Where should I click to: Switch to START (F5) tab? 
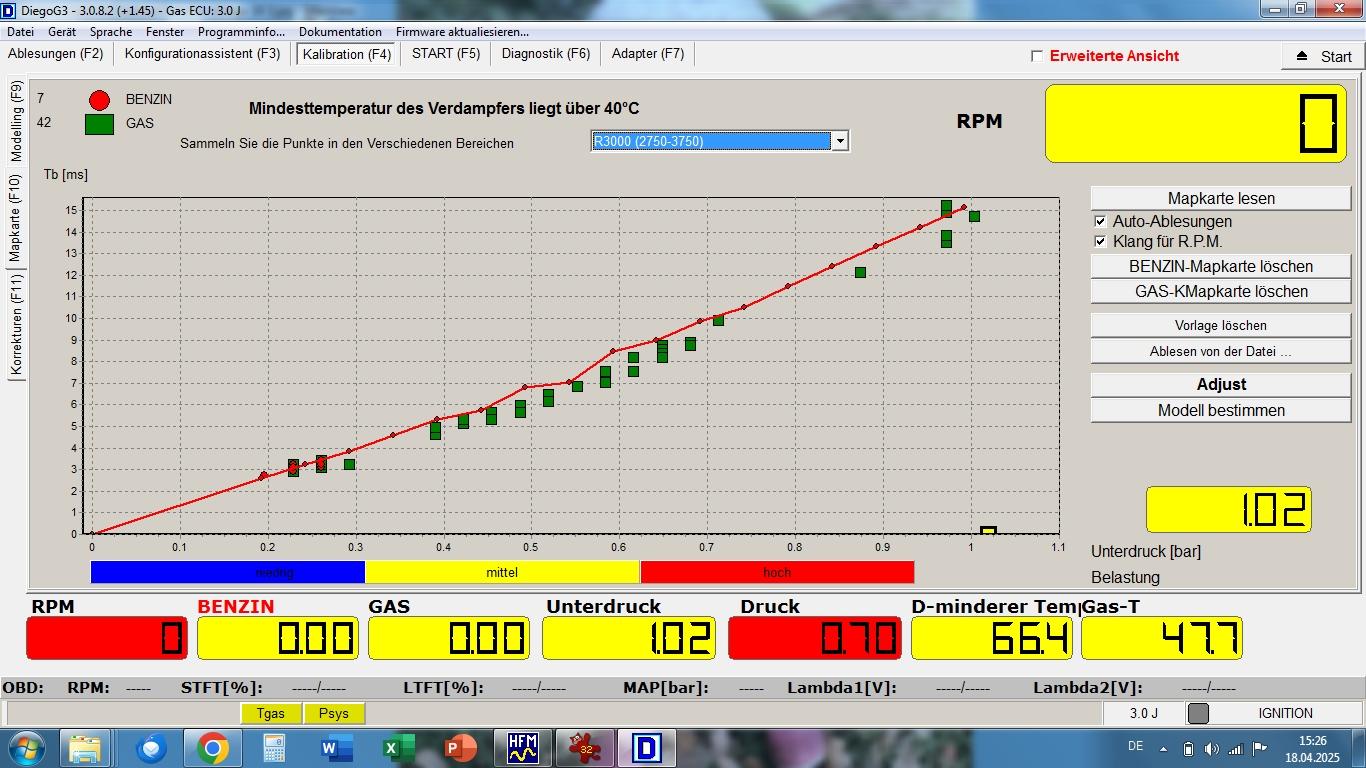[446, 54]
